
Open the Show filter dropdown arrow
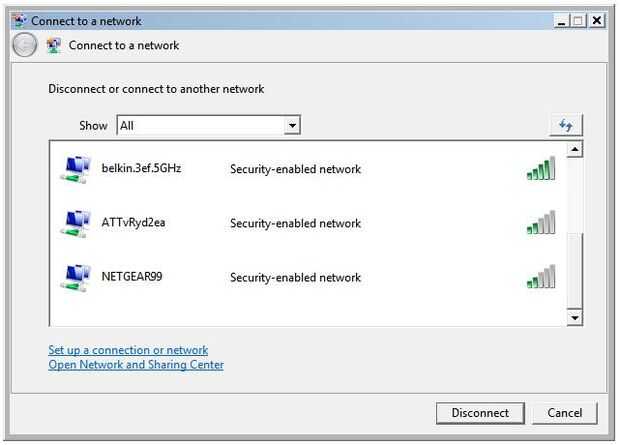point(292,126)
